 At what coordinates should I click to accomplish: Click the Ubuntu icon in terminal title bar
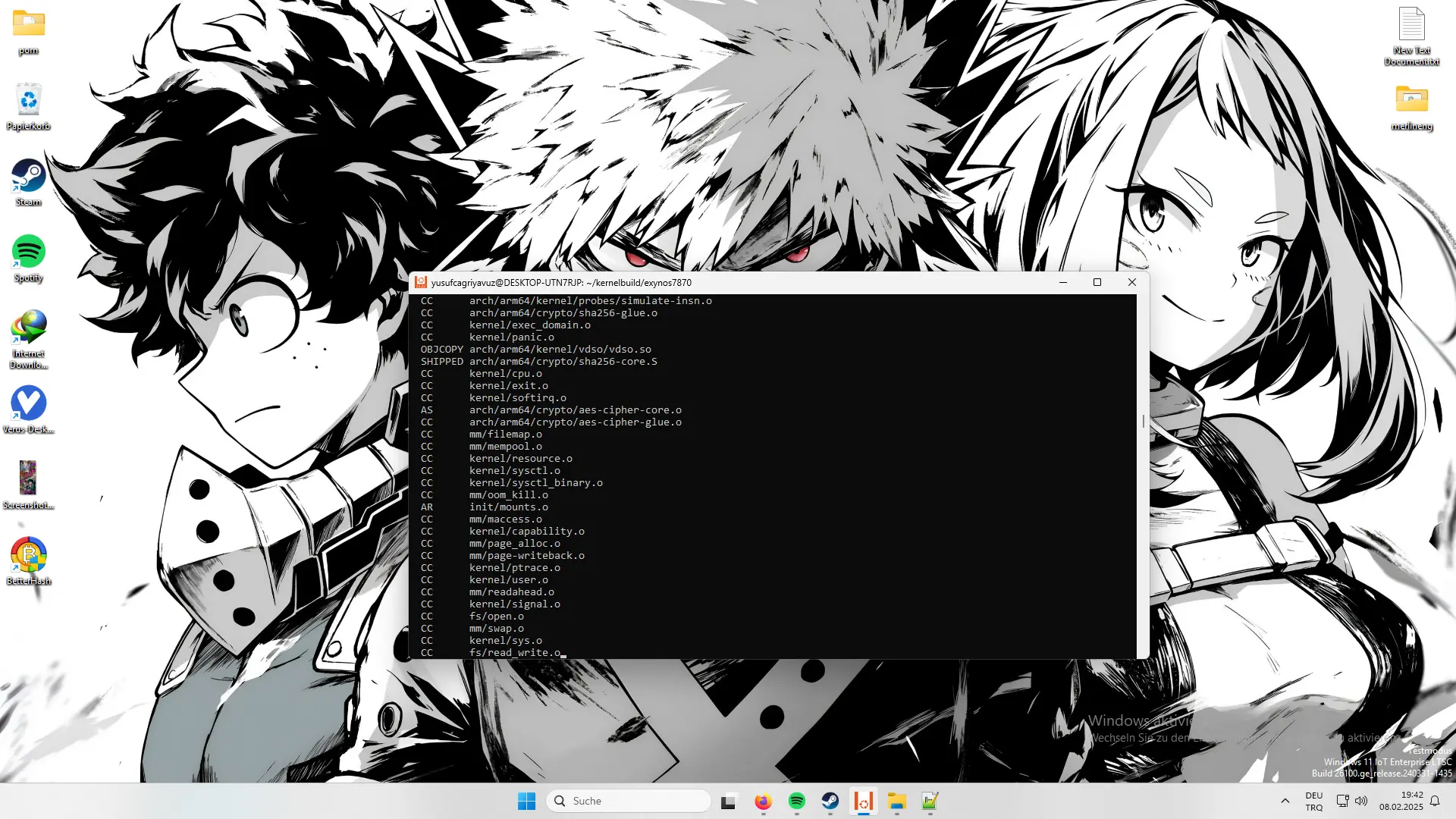point(421,282)
